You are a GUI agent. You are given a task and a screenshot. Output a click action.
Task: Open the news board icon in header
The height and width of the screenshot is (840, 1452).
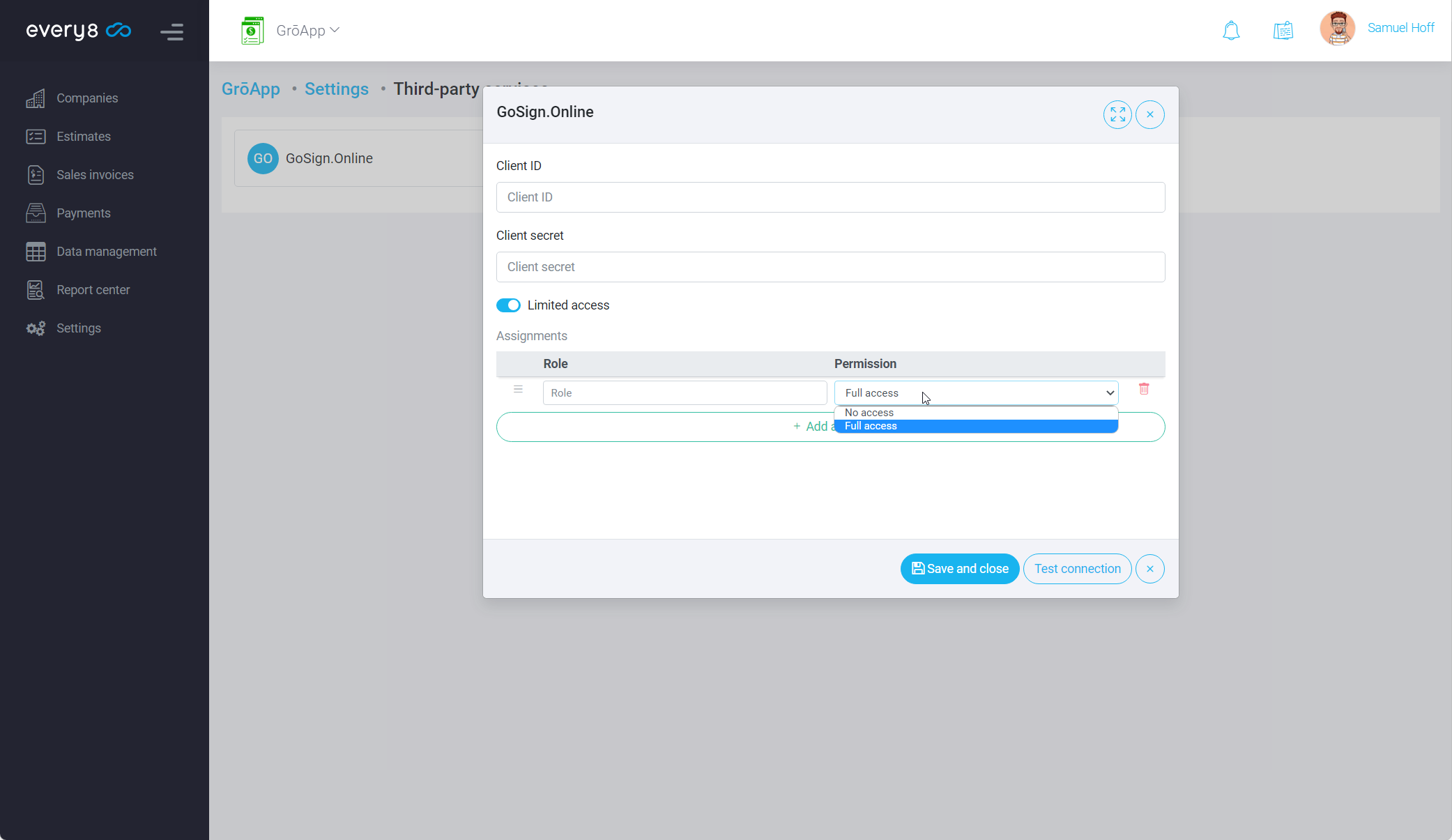[x=1283, y=31]
